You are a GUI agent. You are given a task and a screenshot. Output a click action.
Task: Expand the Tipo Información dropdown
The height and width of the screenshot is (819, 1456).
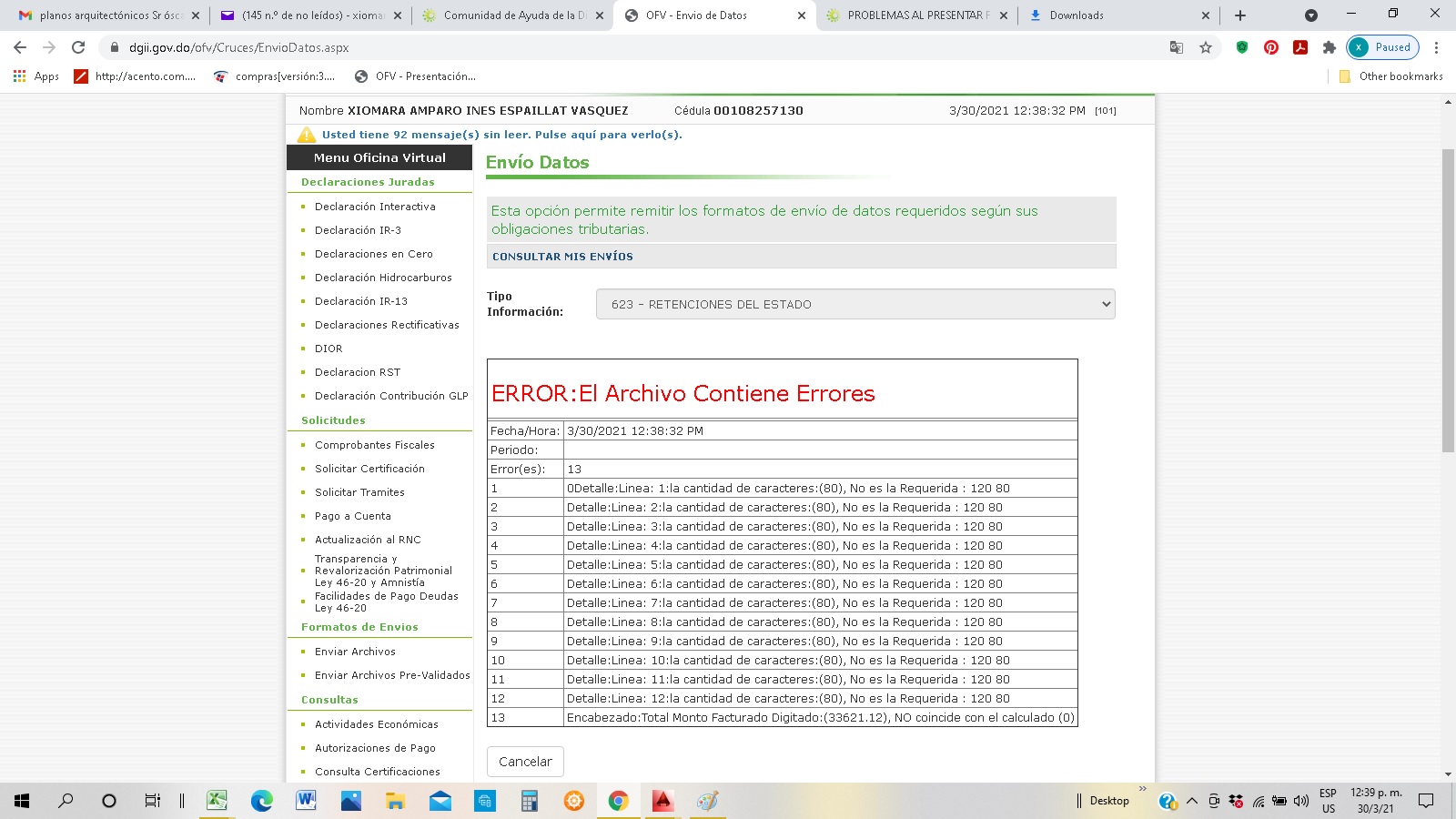855,305
